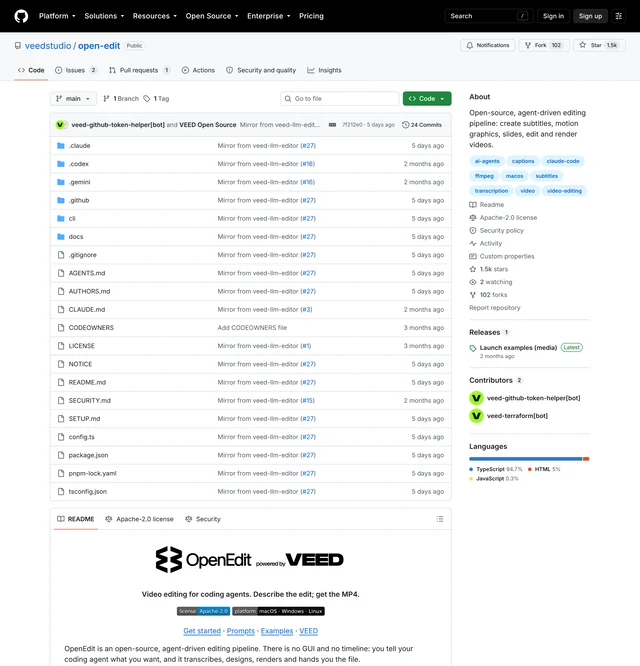640x666 pixels.
Task: Switch to the Pull requests tab
Action: pos(139,71)
